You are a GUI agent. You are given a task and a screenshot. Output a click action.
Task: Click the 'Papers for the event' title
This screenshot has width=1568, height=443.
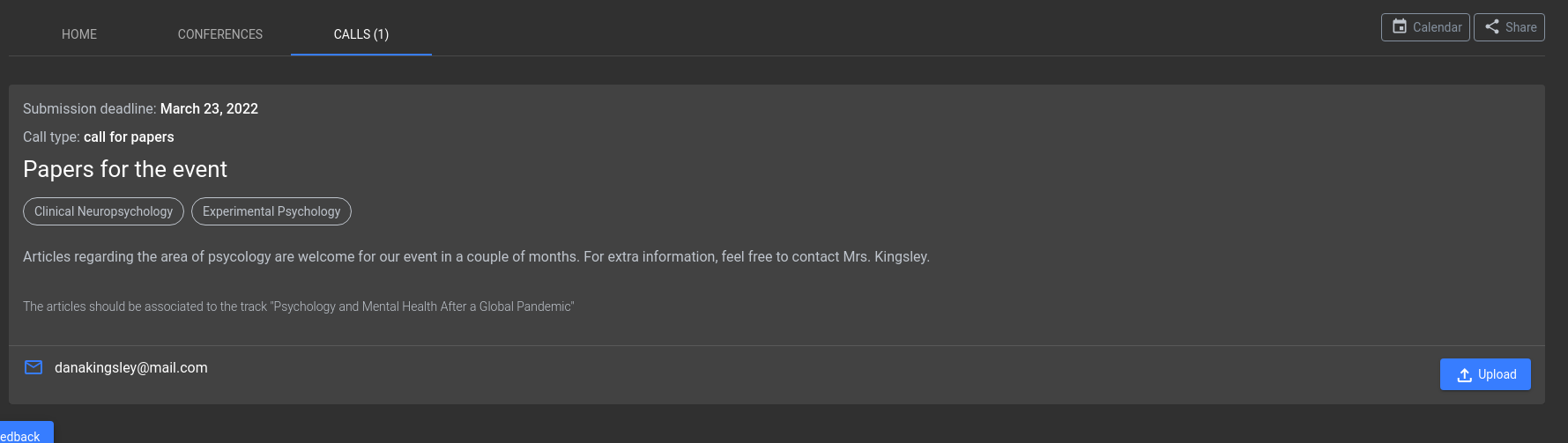[125, 169]
